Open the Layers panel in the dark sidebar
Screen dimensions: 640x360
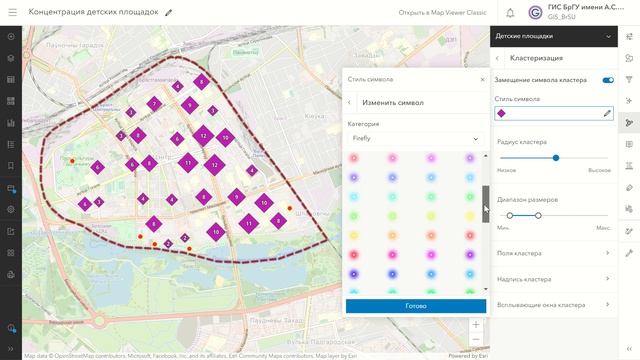point(11,58)
